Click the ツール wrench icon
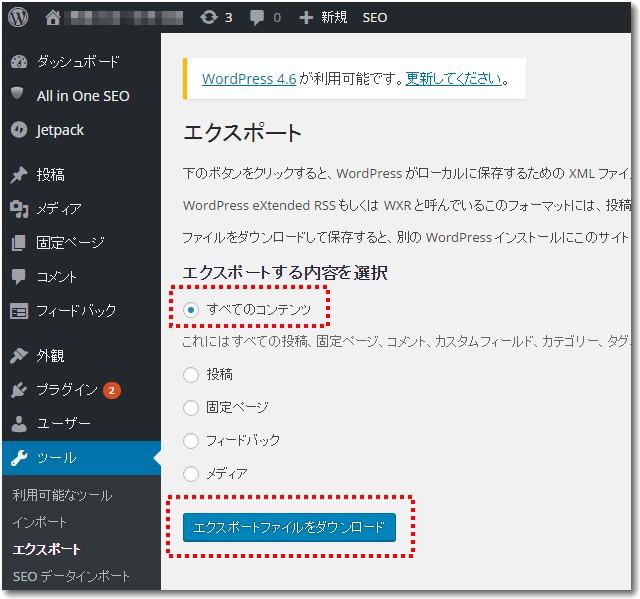Image resolution: width=640 pixels, height=599 pixels. (19, 458)
